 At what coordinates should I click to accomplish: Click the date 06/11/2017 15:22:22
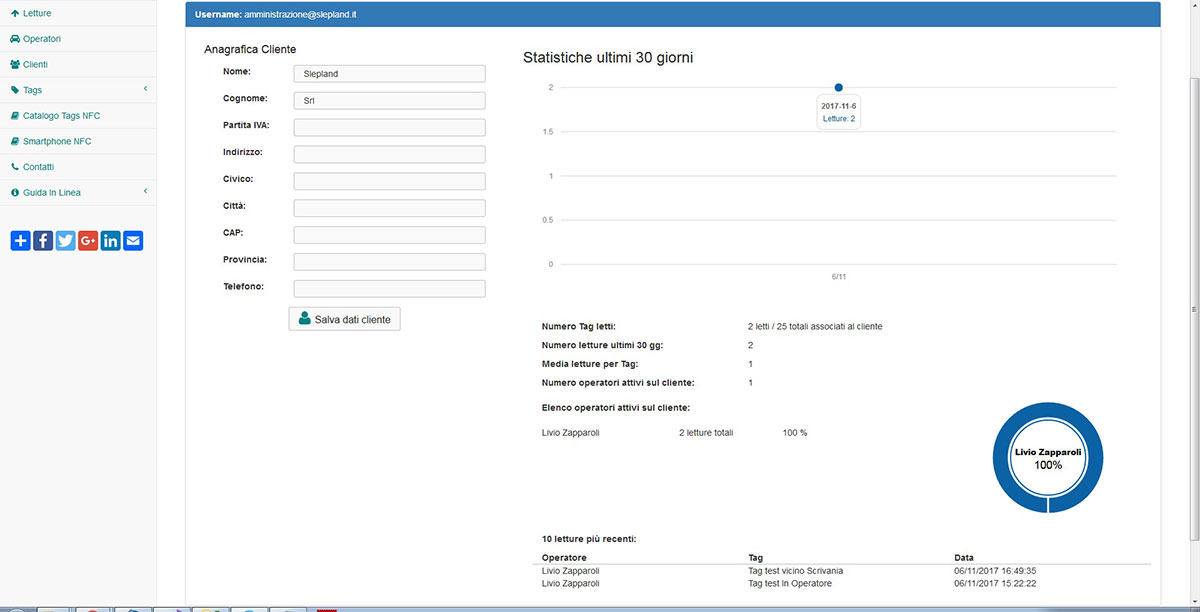click(x=995, y=583)
